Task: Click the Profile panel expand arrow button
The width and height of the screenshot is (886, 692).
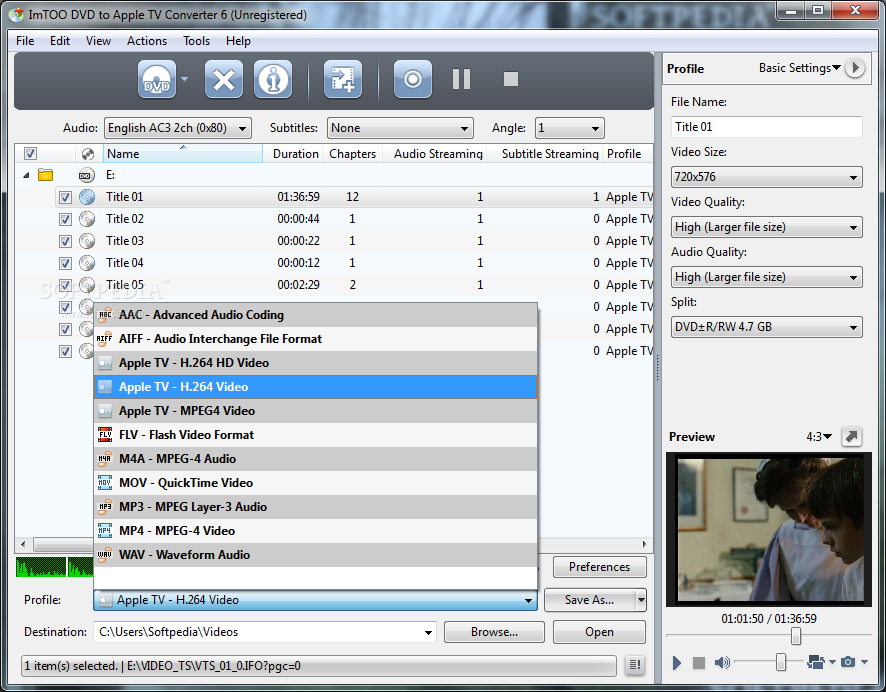Action: (855, 68)
